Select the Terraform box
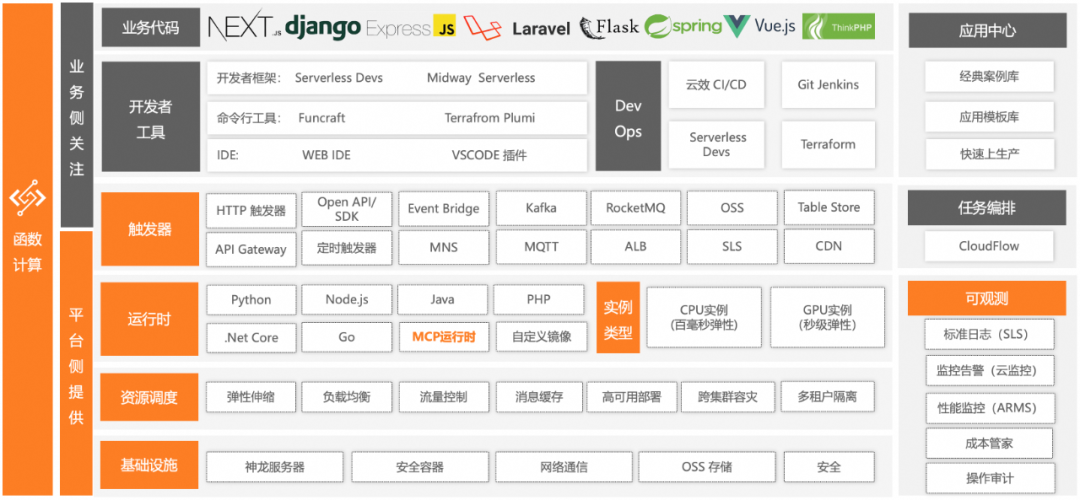 tap(829, 145)
